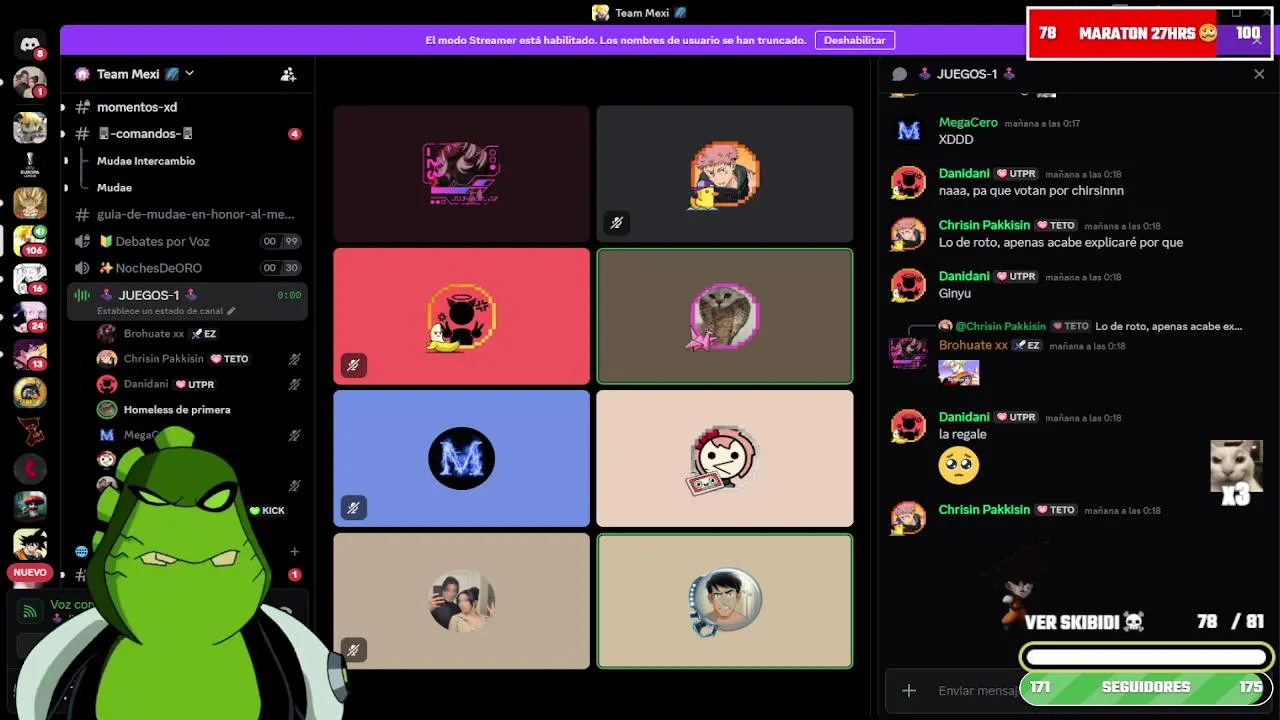Click the couple photo server icon with badge 1
Screen dimensions: 1280x720
pos(30,81)
